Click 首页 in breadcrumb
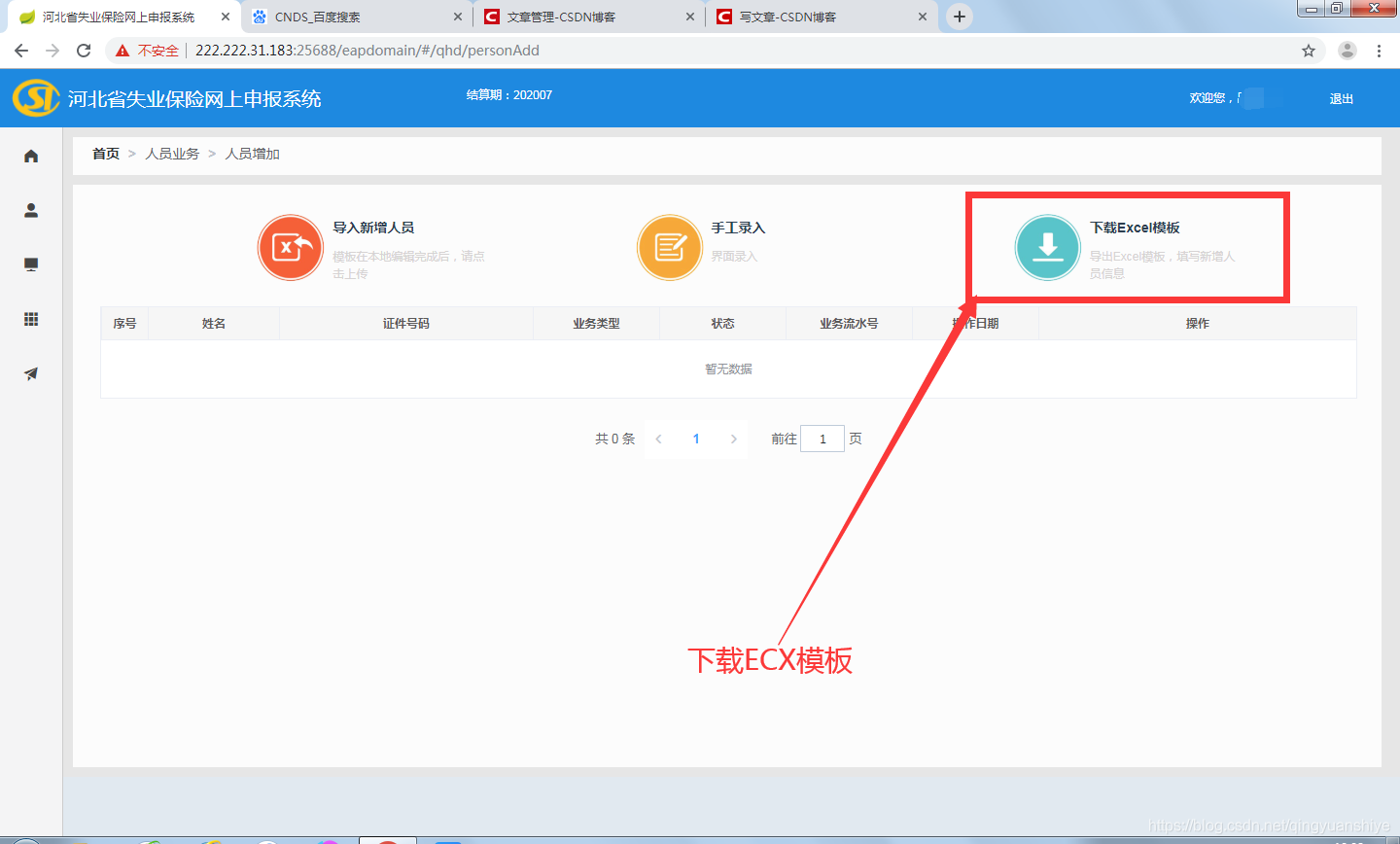 pos(106,154)
